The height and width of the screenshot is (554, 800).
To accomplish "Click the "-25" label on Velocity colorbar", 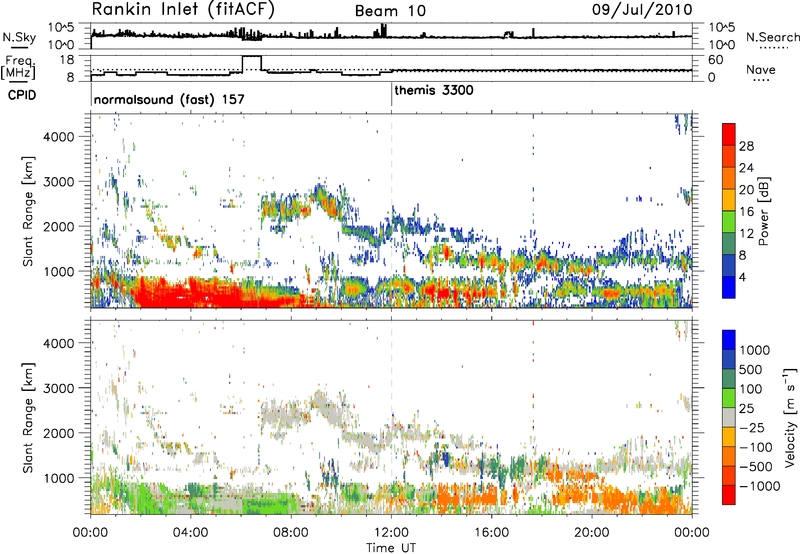I will tap(752, 427).
